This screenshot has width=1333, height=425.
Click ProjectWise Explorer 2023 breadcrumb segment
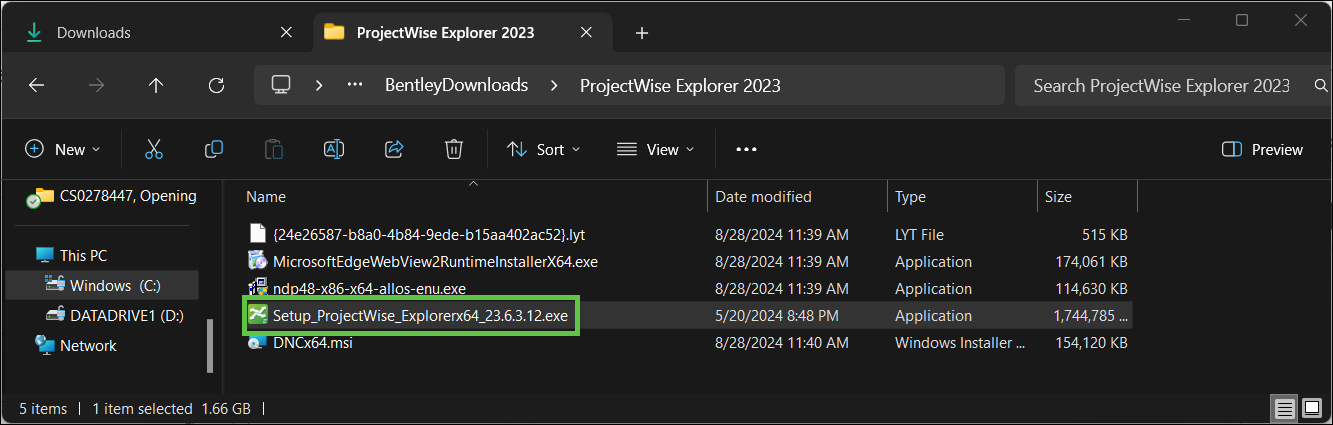(x=680, y=85)
